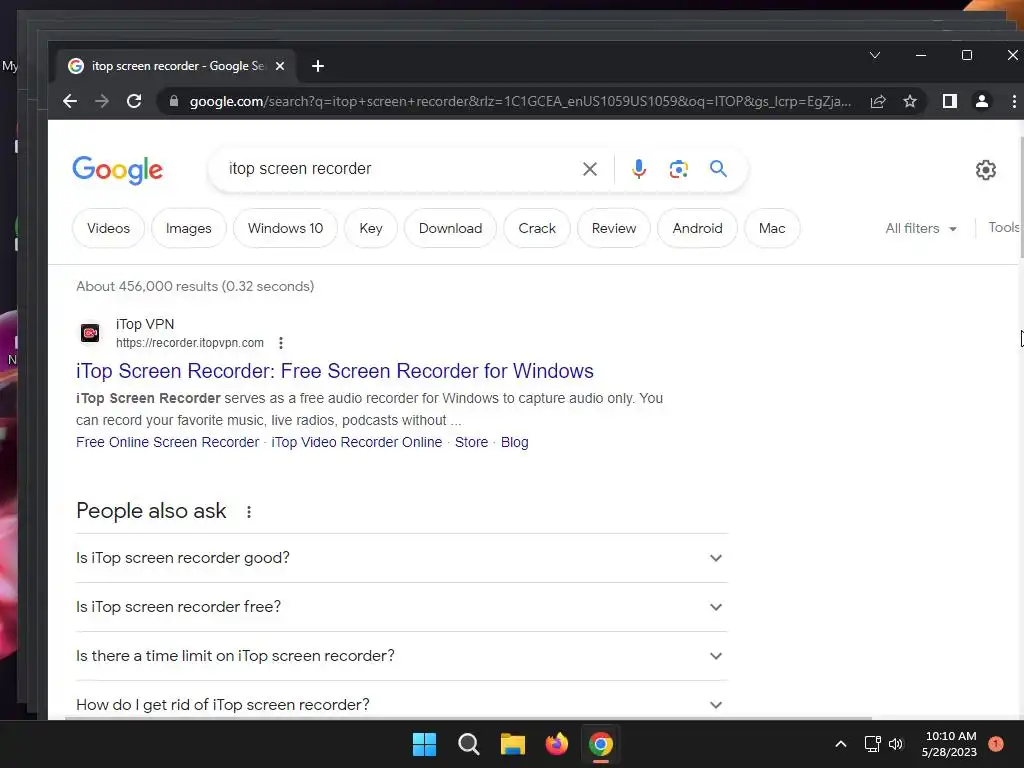Image resolution: width=1024 pixels, height=768 pixels.
Task: Open File Explorer from taskbar
Action: 513,744
